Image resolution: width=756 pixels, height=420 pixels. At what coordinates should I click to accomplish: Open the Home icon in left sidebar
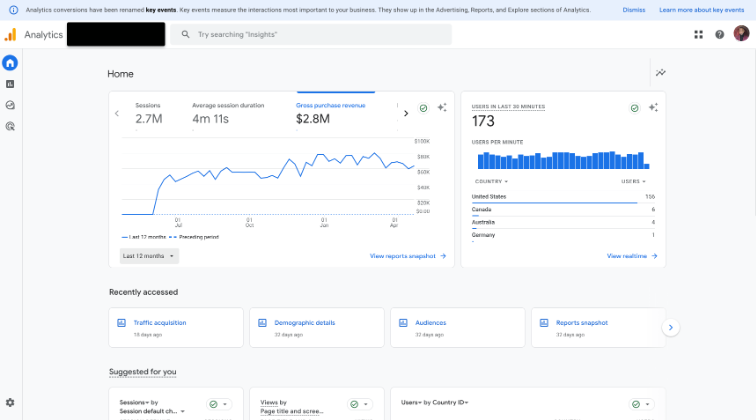(10, 63)
